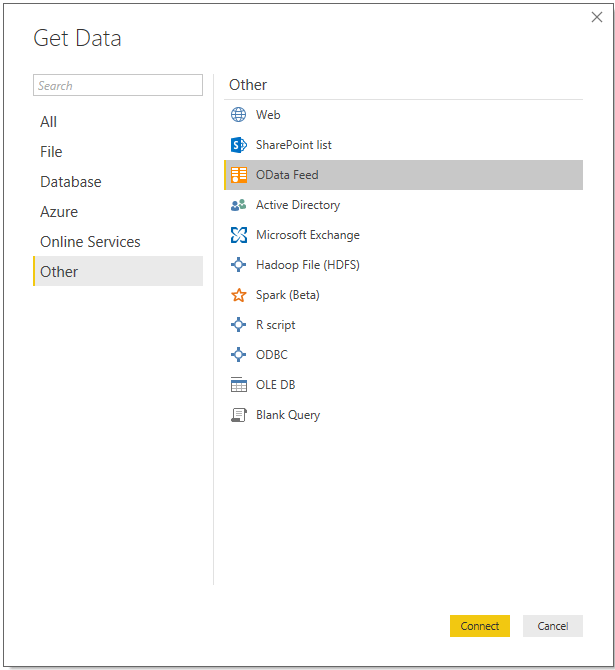Click inside the Search box
The image size is (615, 670).
pyautogui.click(x=117, y=86)
